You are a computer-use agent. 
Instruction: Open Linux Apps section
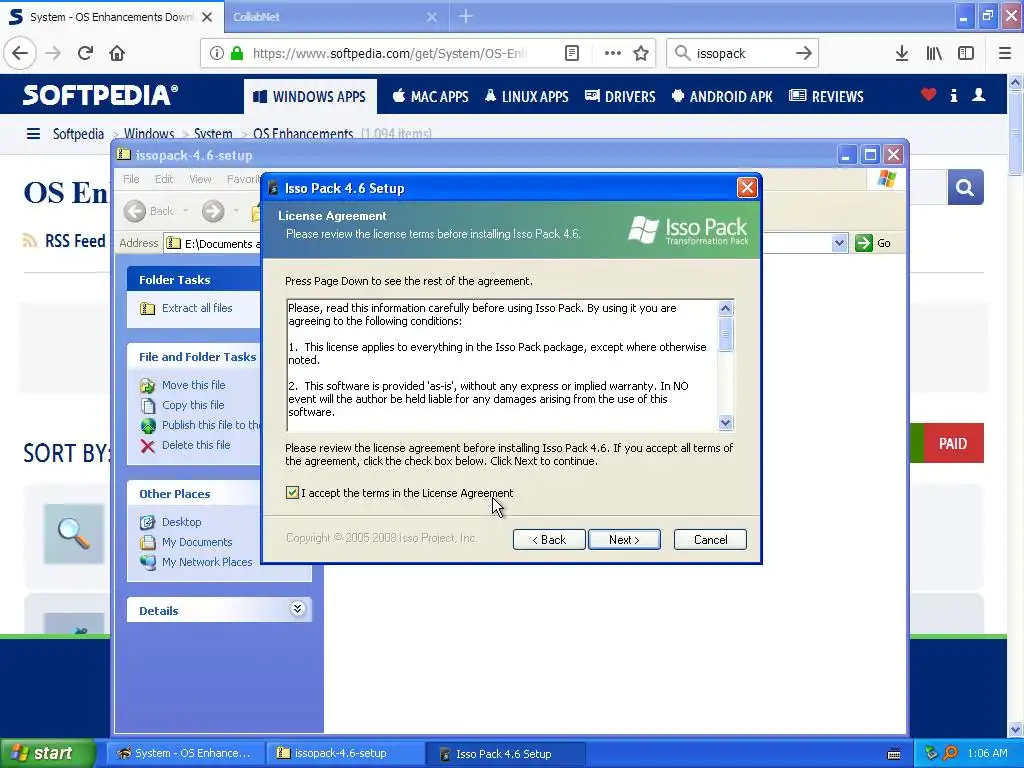[526, 96]
